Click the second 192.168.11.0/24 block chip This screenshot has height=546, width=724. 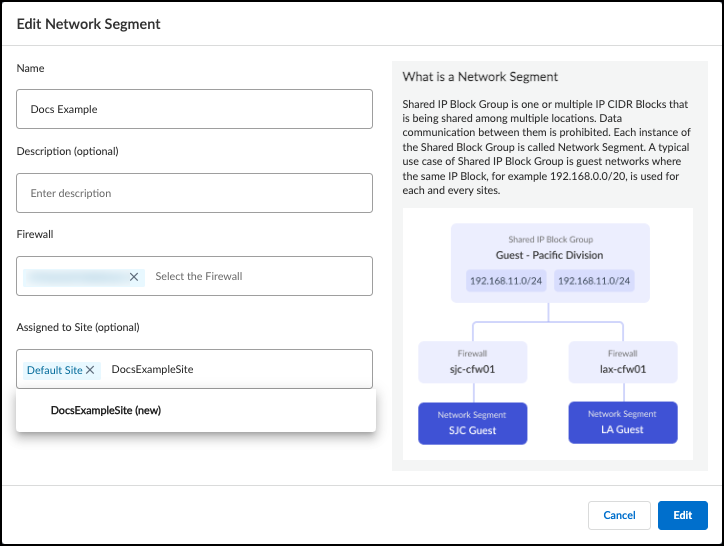click(594, 281)
